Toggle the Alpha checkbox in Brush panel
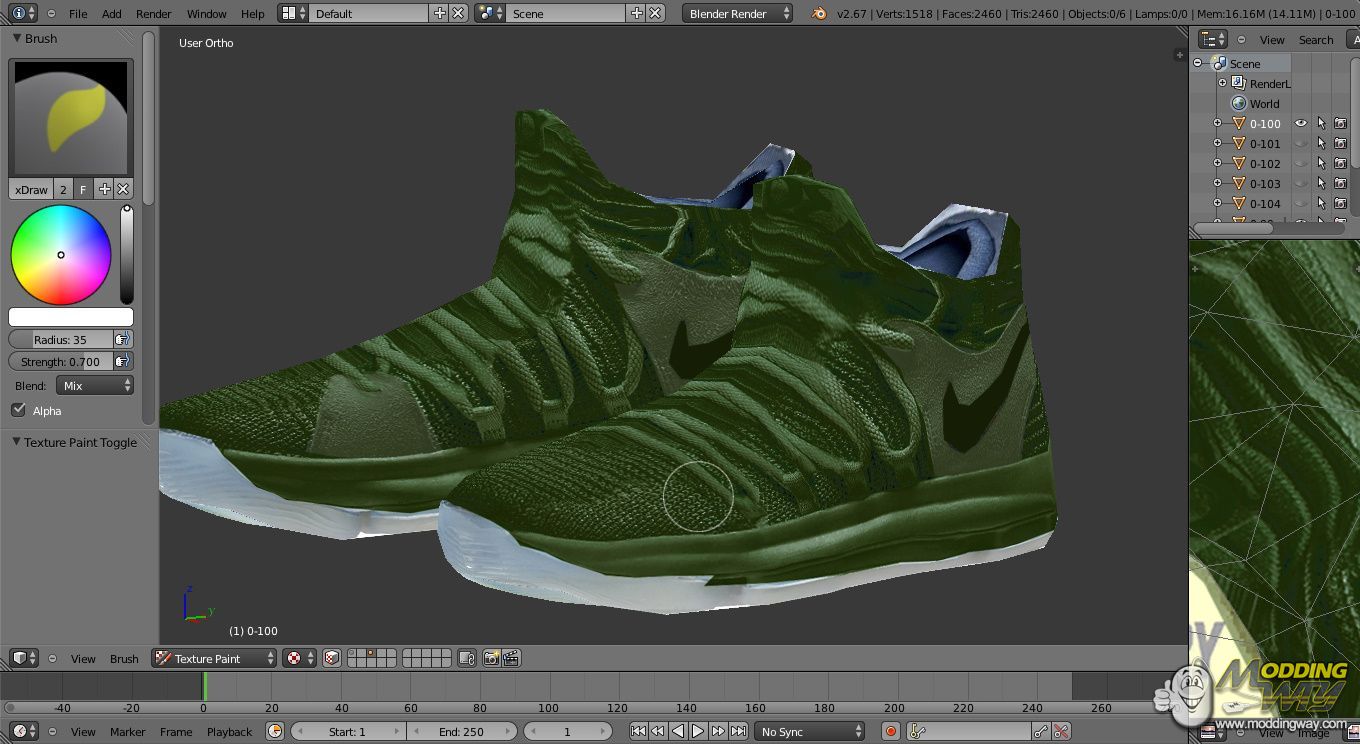The image size is (1360, 744). (18, 410)
